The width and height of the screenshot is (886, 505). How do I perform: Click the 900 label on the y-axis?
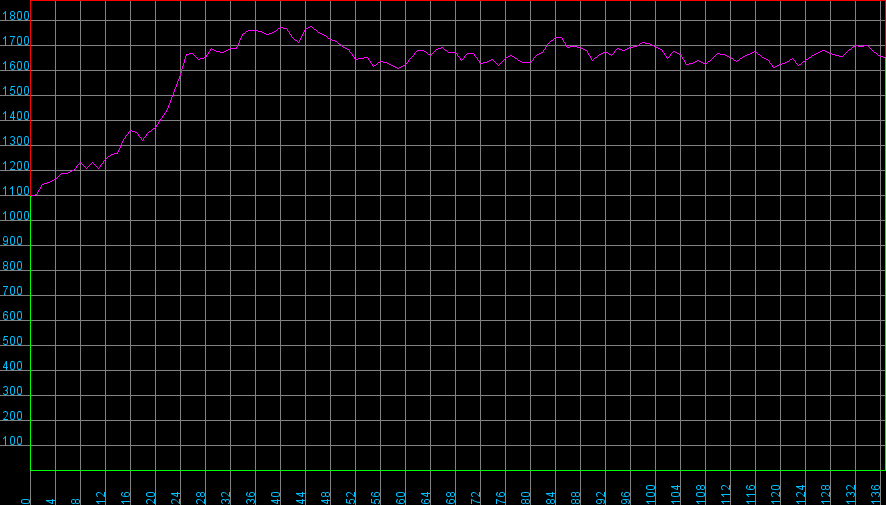tap(15, 242)
